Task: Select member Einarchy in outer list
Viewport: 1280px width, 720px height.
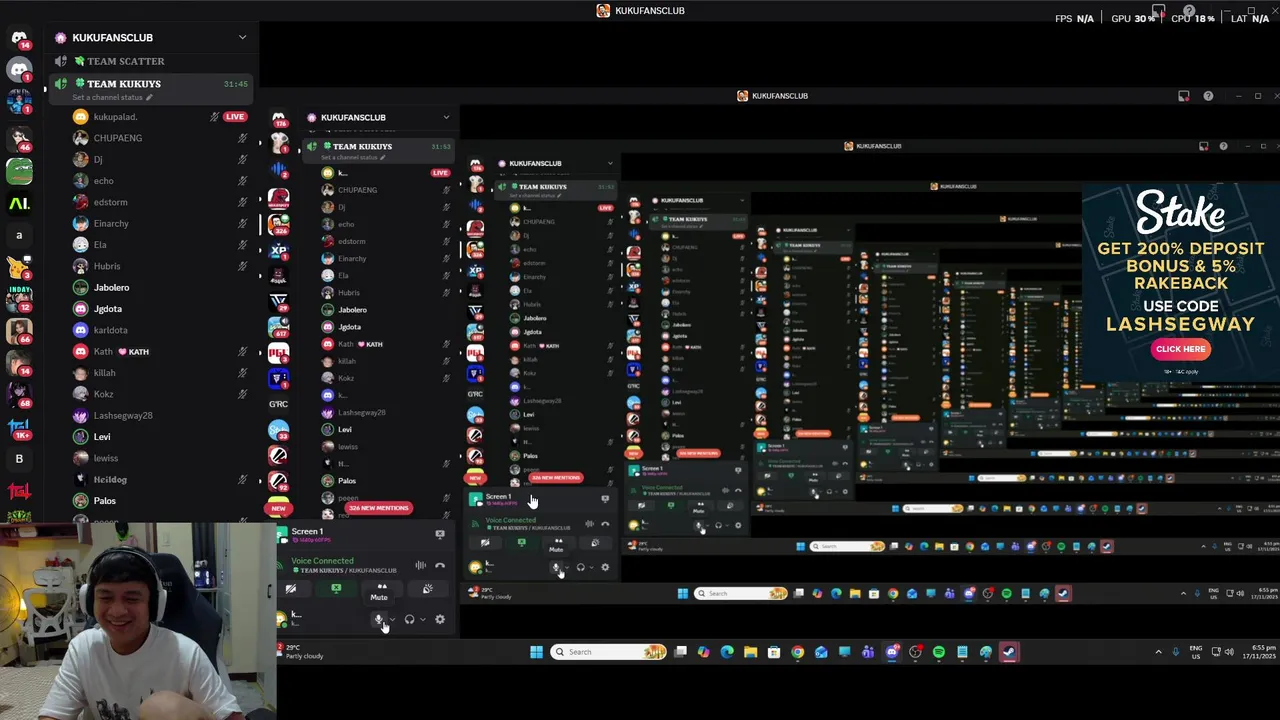Action: [111, 223]
